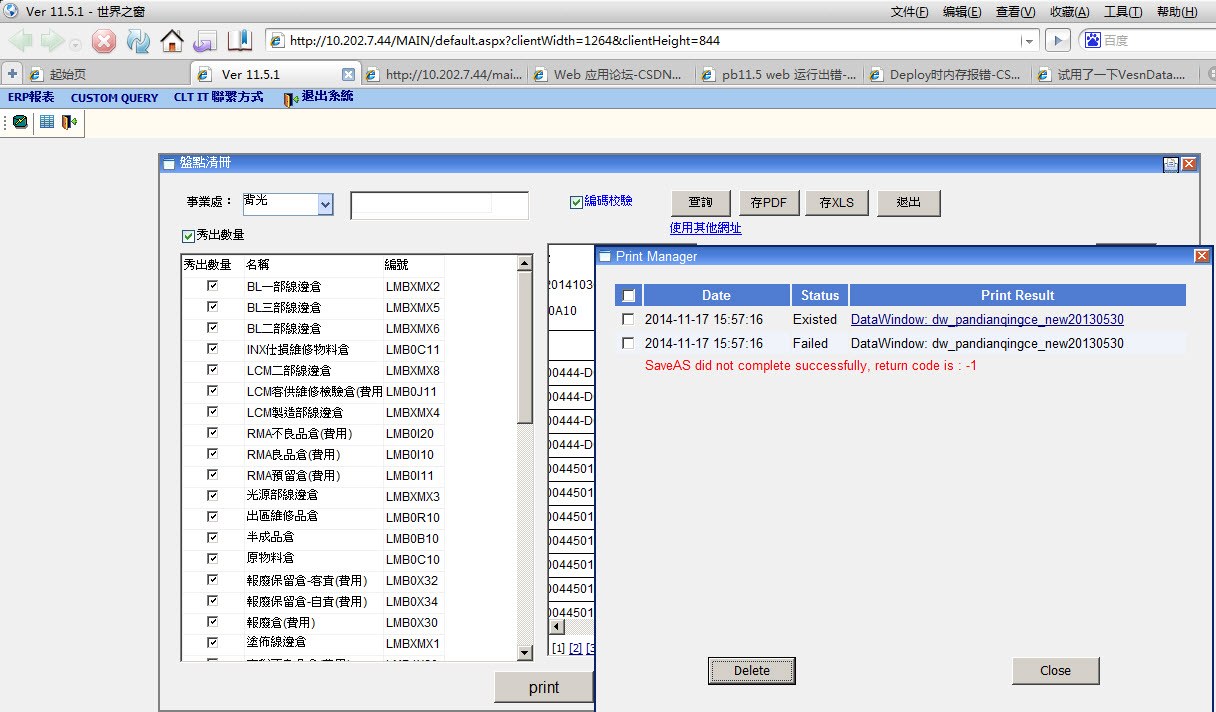Switch to Deploy时内存报错 tab
Image resolution: width=1216 pixels, height=712 pixels.
947,74
